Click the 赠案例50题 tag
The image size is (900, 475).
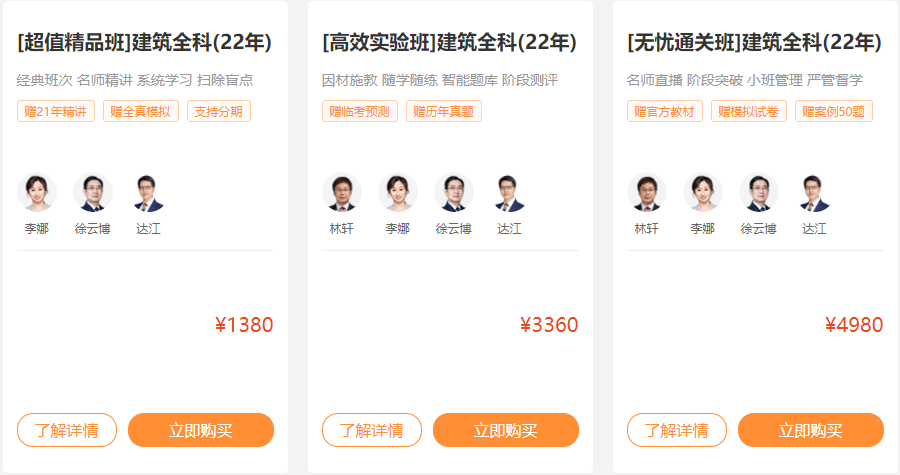click(834, 111)
